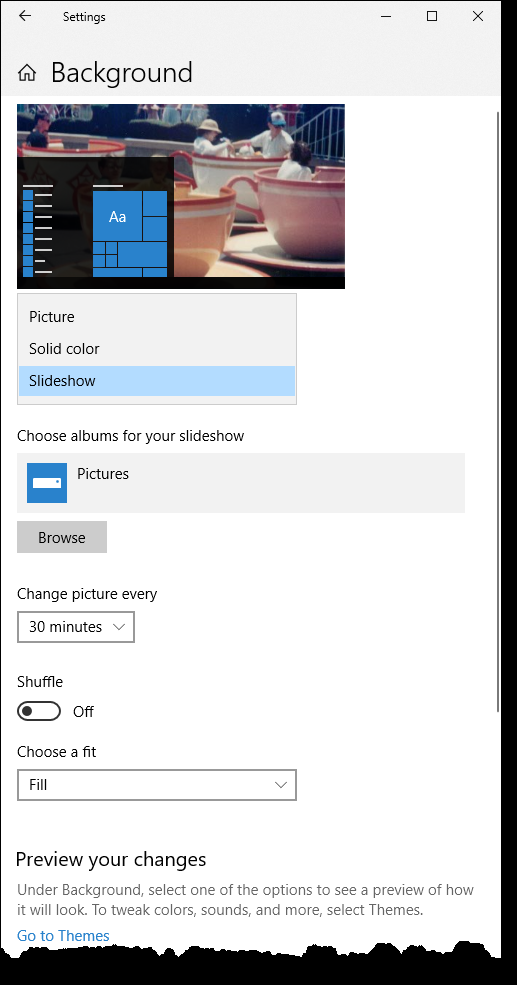
Task: Click the Browse button
Action: click(x=62, y=537)
